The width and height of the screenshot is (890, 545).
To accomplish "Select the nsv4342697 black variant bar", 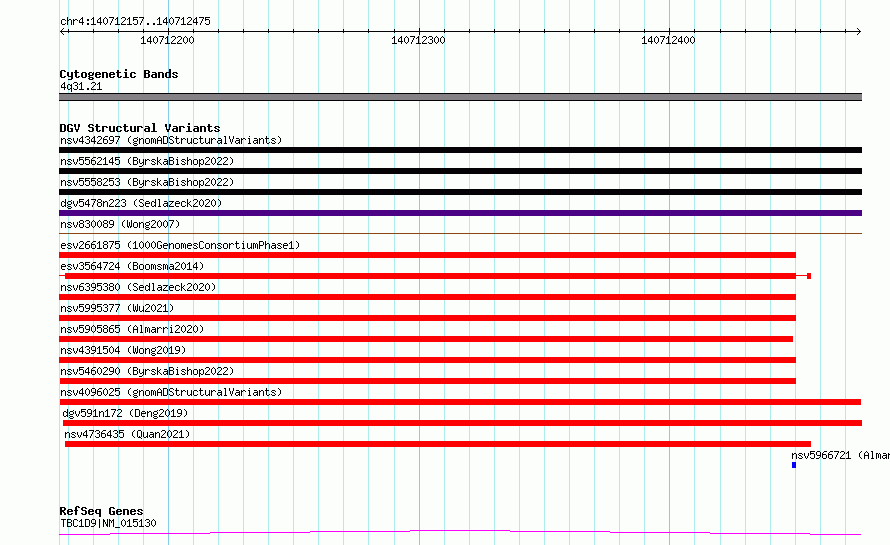I will (460, 150).
